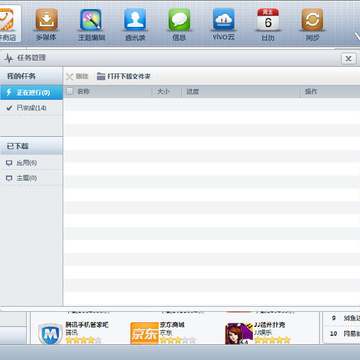
Task: Click the 删除 delete X icon
Action: (x=77, y=77)
